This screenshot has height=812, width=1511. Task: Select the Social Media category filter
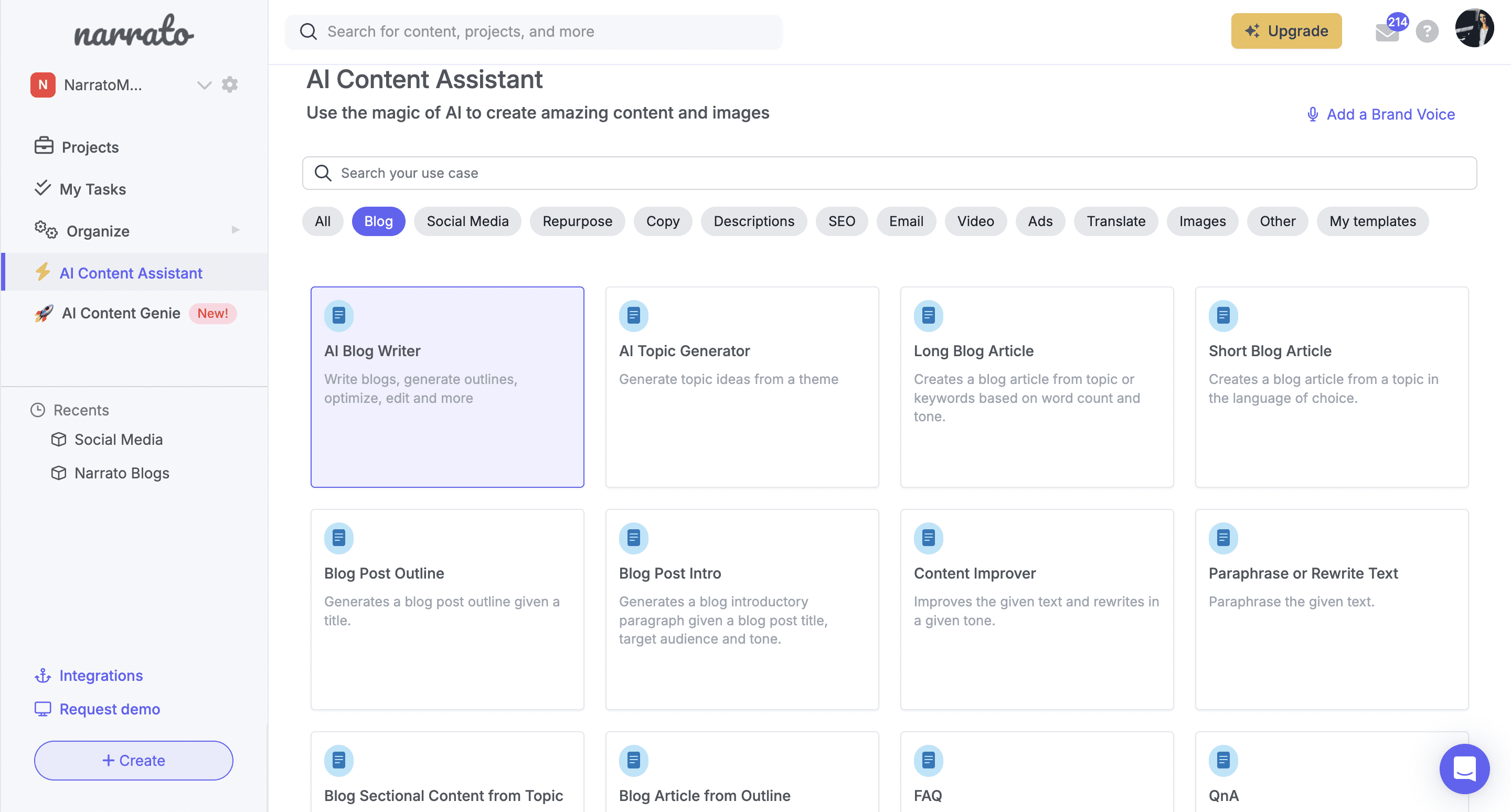pyautogui.click(x=467, y=221)
